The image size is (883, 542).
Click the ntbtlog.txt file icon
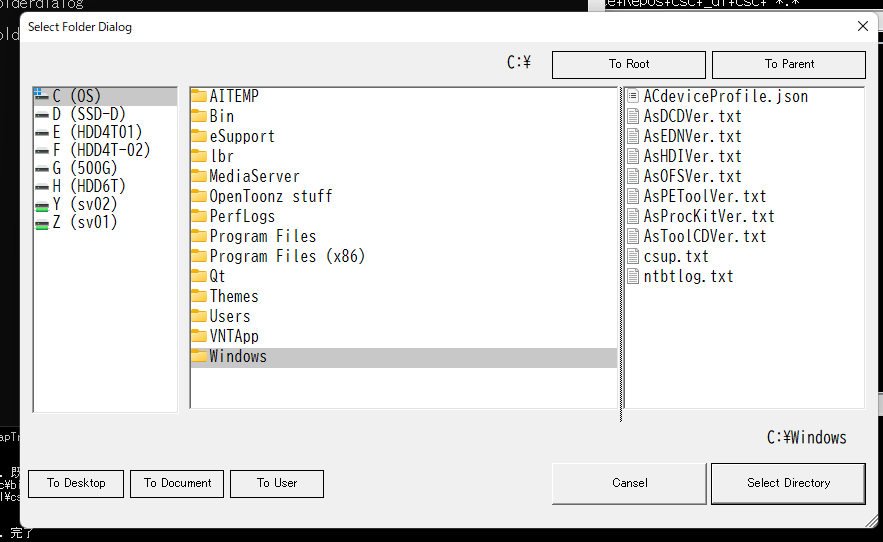pos(633,276)
